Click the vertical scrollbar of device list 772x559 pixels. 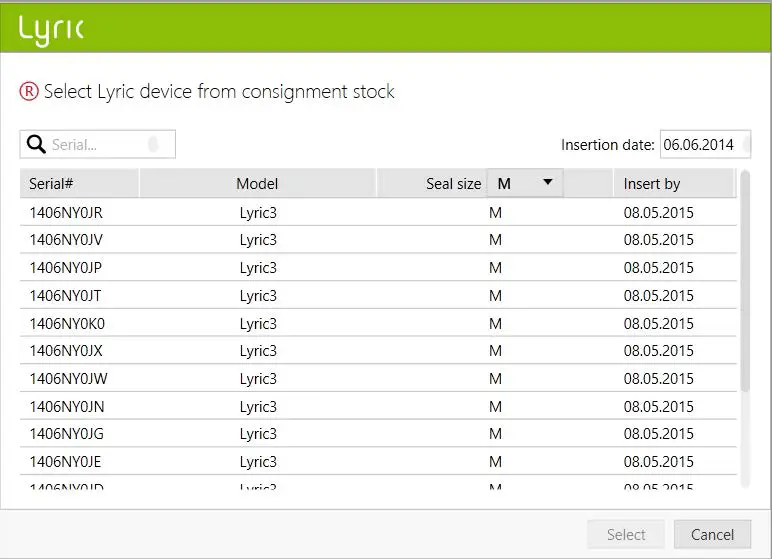coord(744,281)
